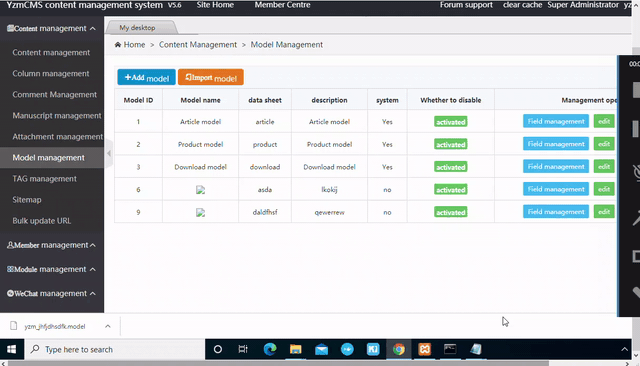Open Content management sidebar item
The width and height of the screenshot is (640, 366).
(51, 53)
